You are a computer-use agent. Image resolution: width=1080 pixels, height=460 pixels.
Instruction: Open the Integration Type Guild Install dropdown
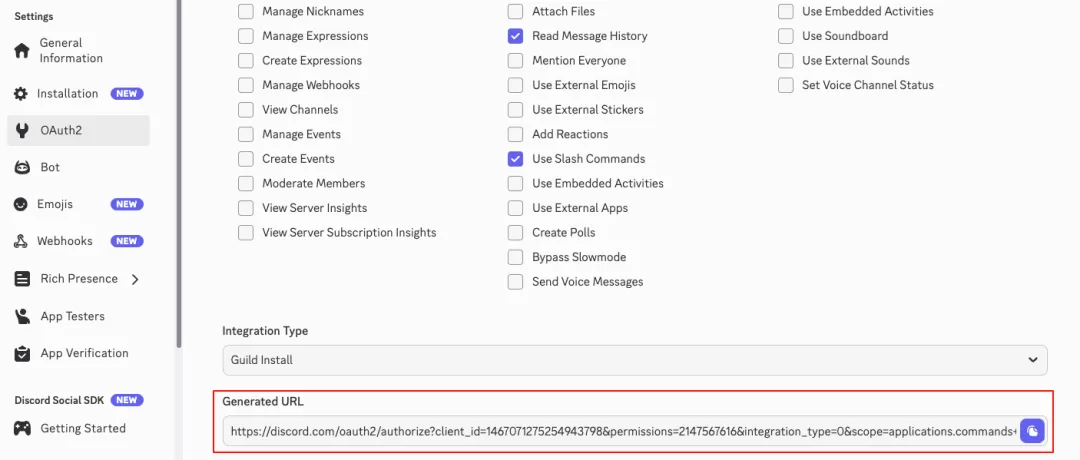click(634, 360)
